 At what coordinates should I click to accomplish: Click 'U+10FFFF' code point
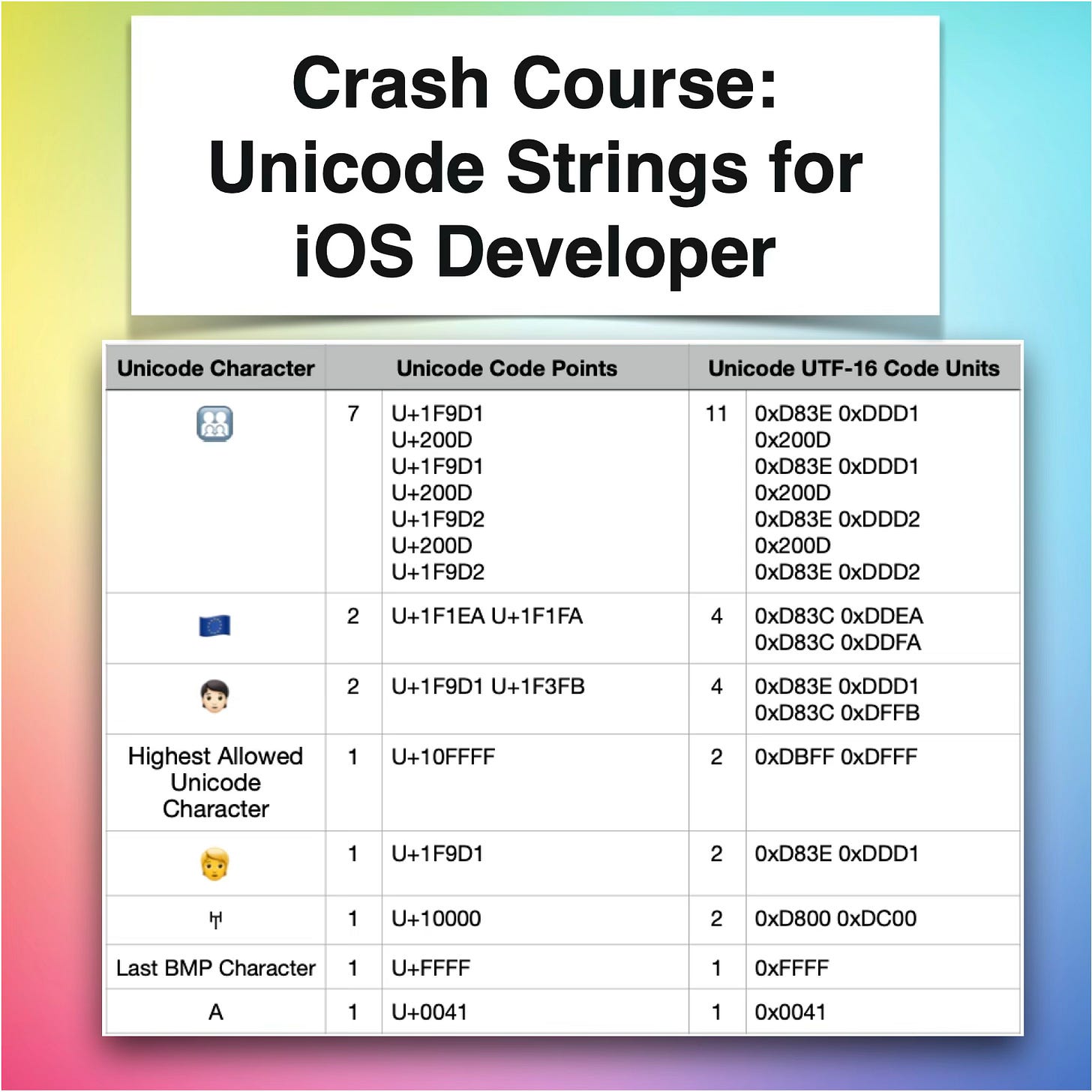[x=443, y=757]
